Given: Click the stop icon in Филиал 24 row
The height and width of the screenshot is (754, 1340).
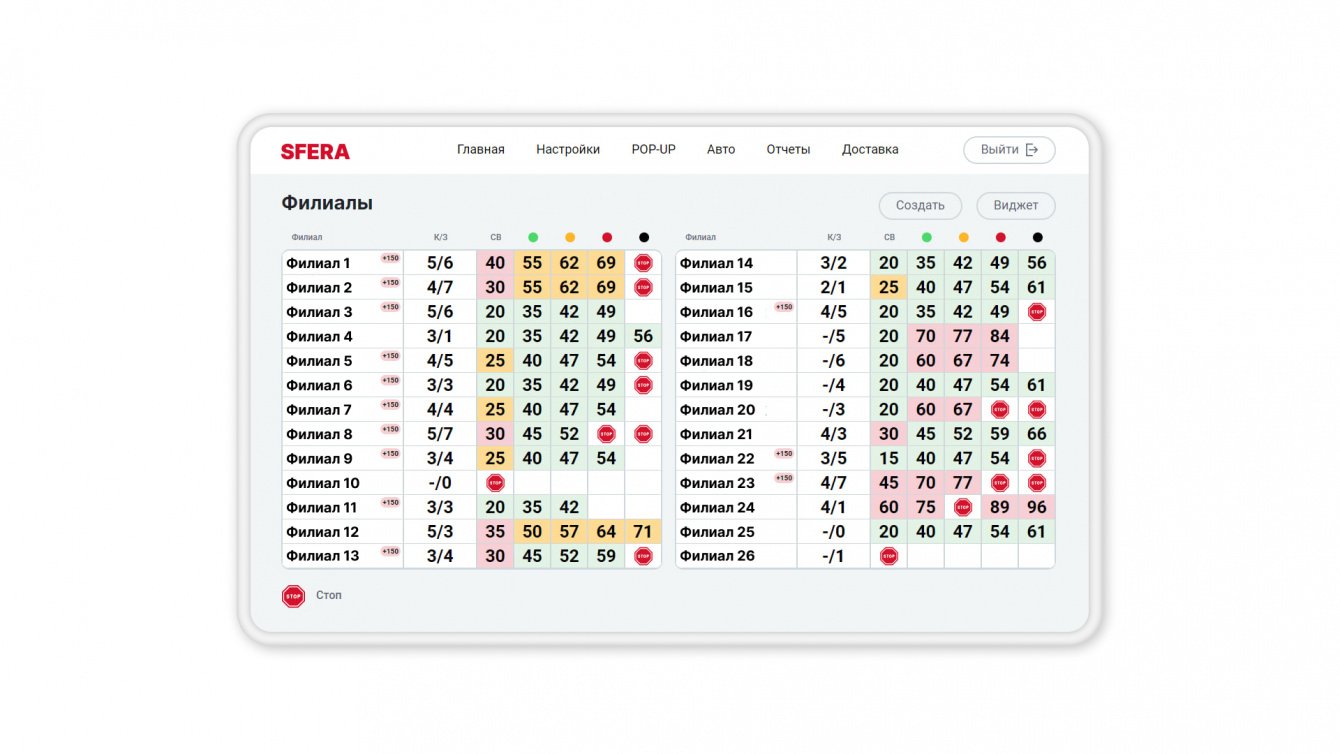Looking at the screenshot, I should (963, 507).
